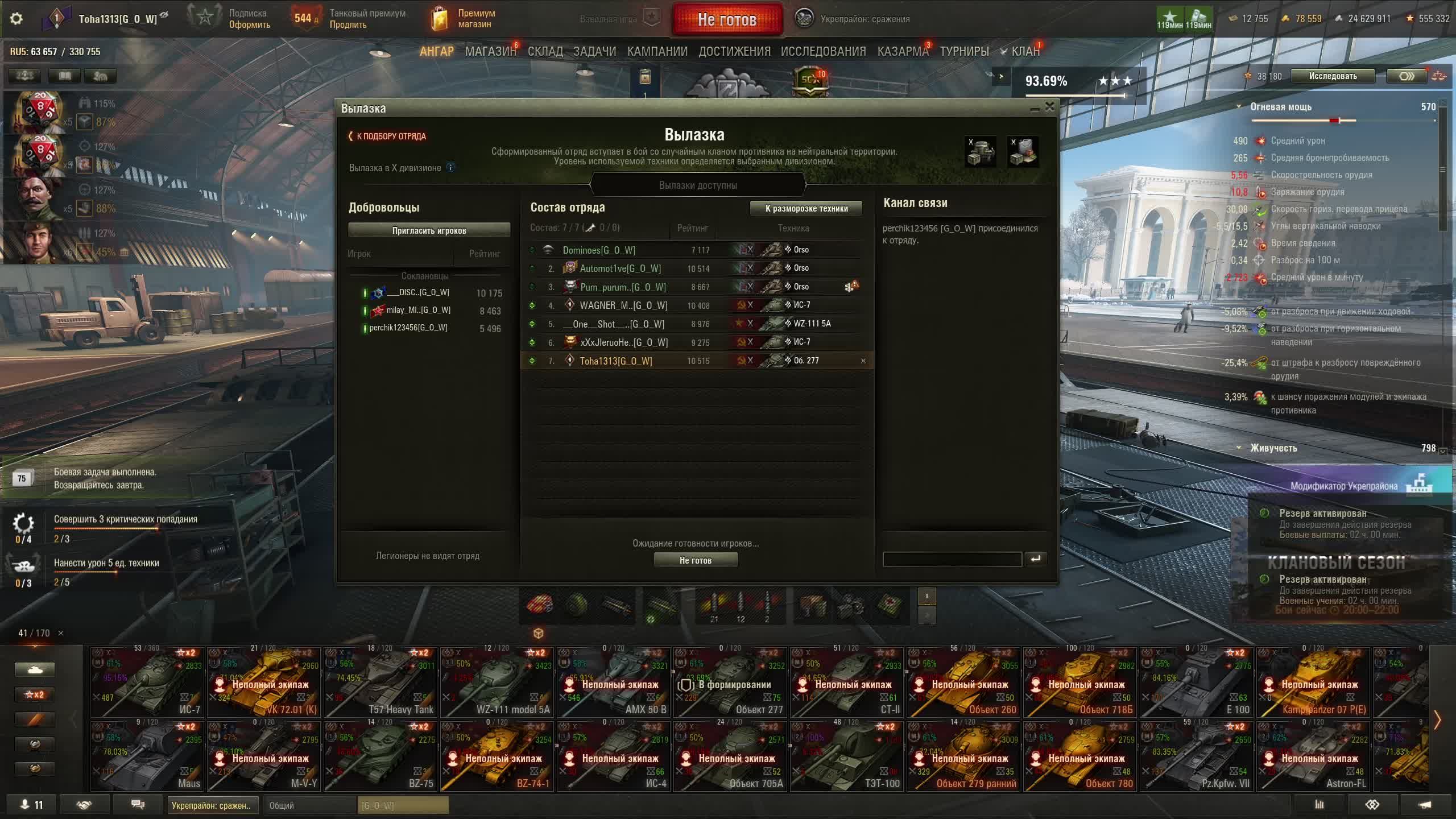Toggle the red Не готов battle button
Image resolution: width=1456 pixels, height=819 pixels.
(x=727, y=19)
